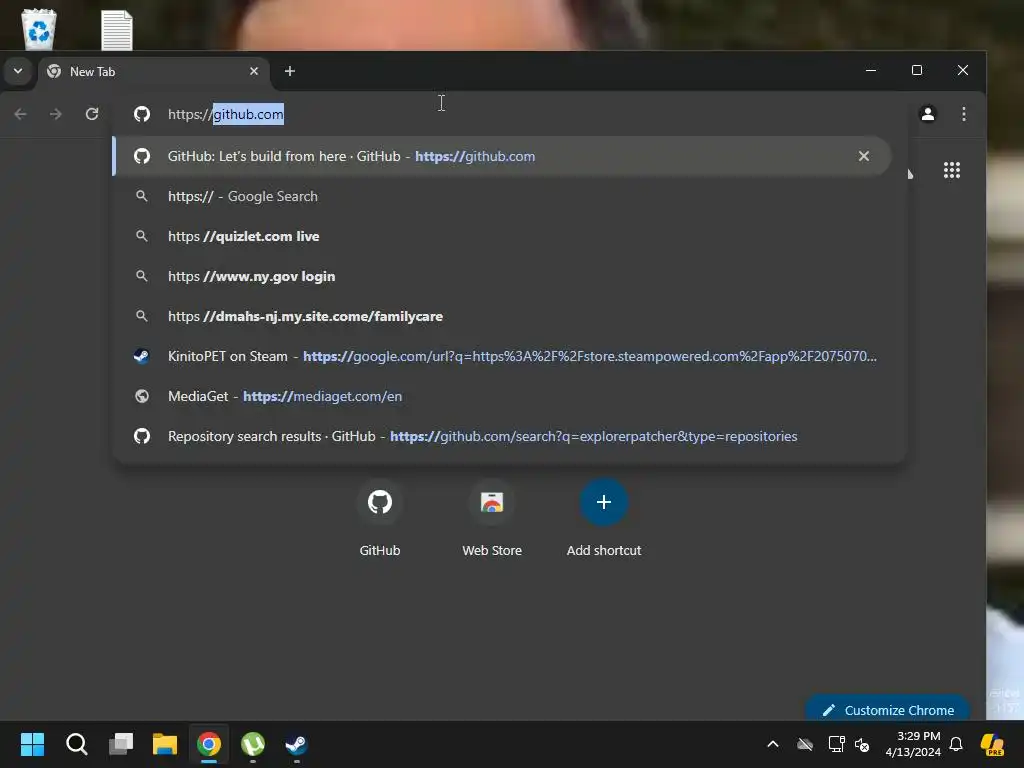Go forward with the forward arrow

coord(56,114)
